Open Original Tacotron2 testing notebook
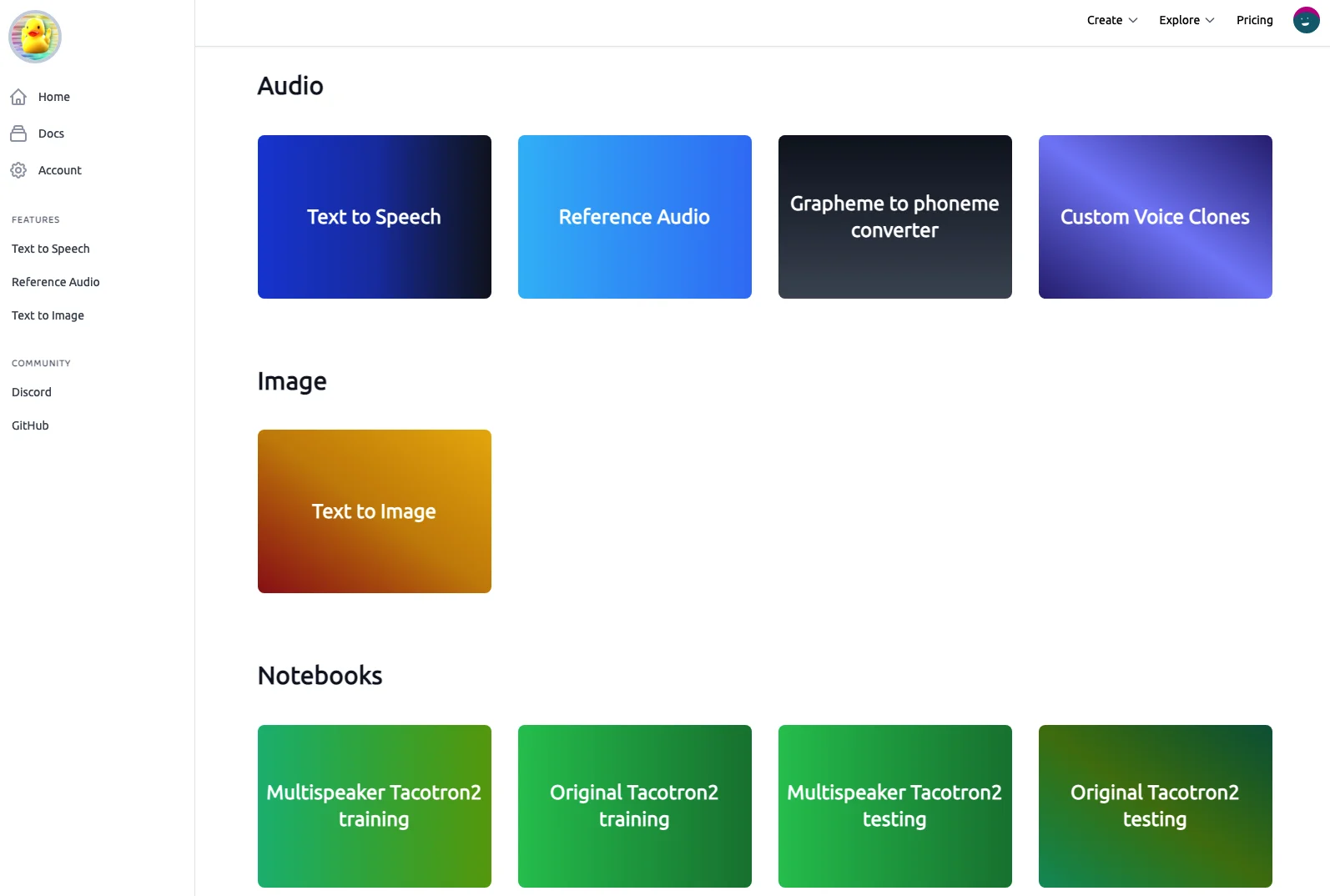1330x896 pixels. [1156, 806]
